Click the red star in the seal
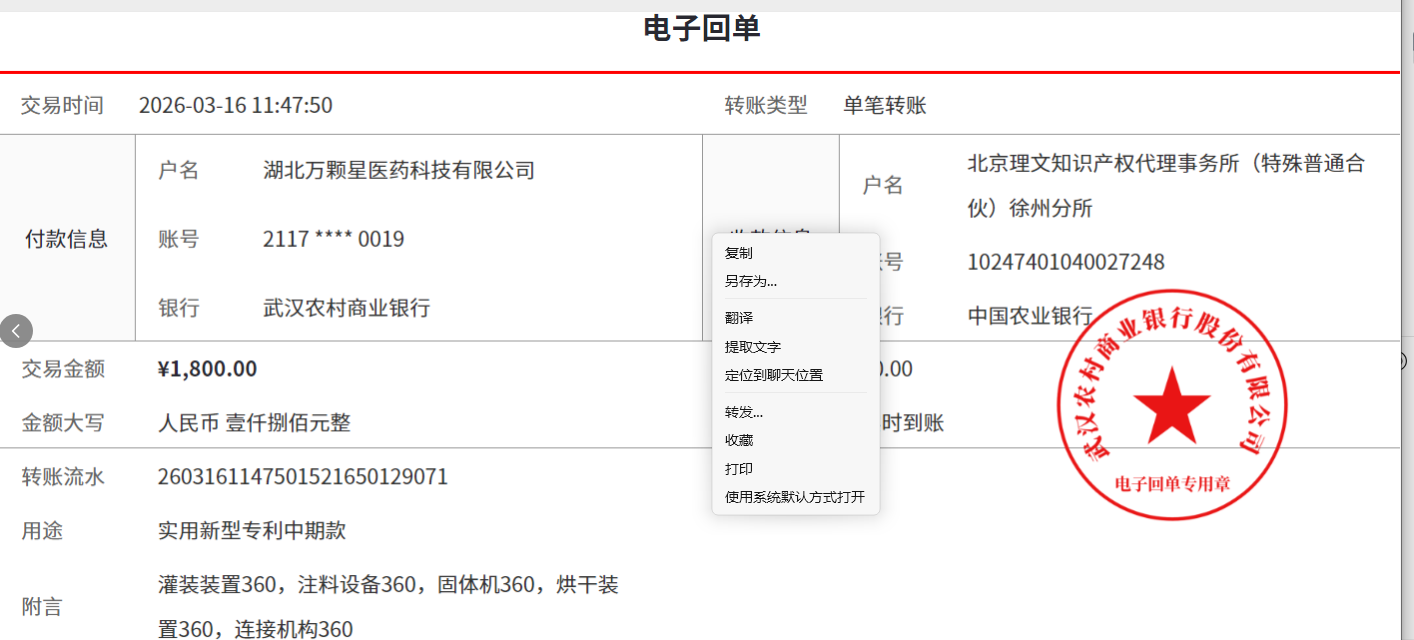Viewport: 1414px width, 640px height. pos(1171,405)
